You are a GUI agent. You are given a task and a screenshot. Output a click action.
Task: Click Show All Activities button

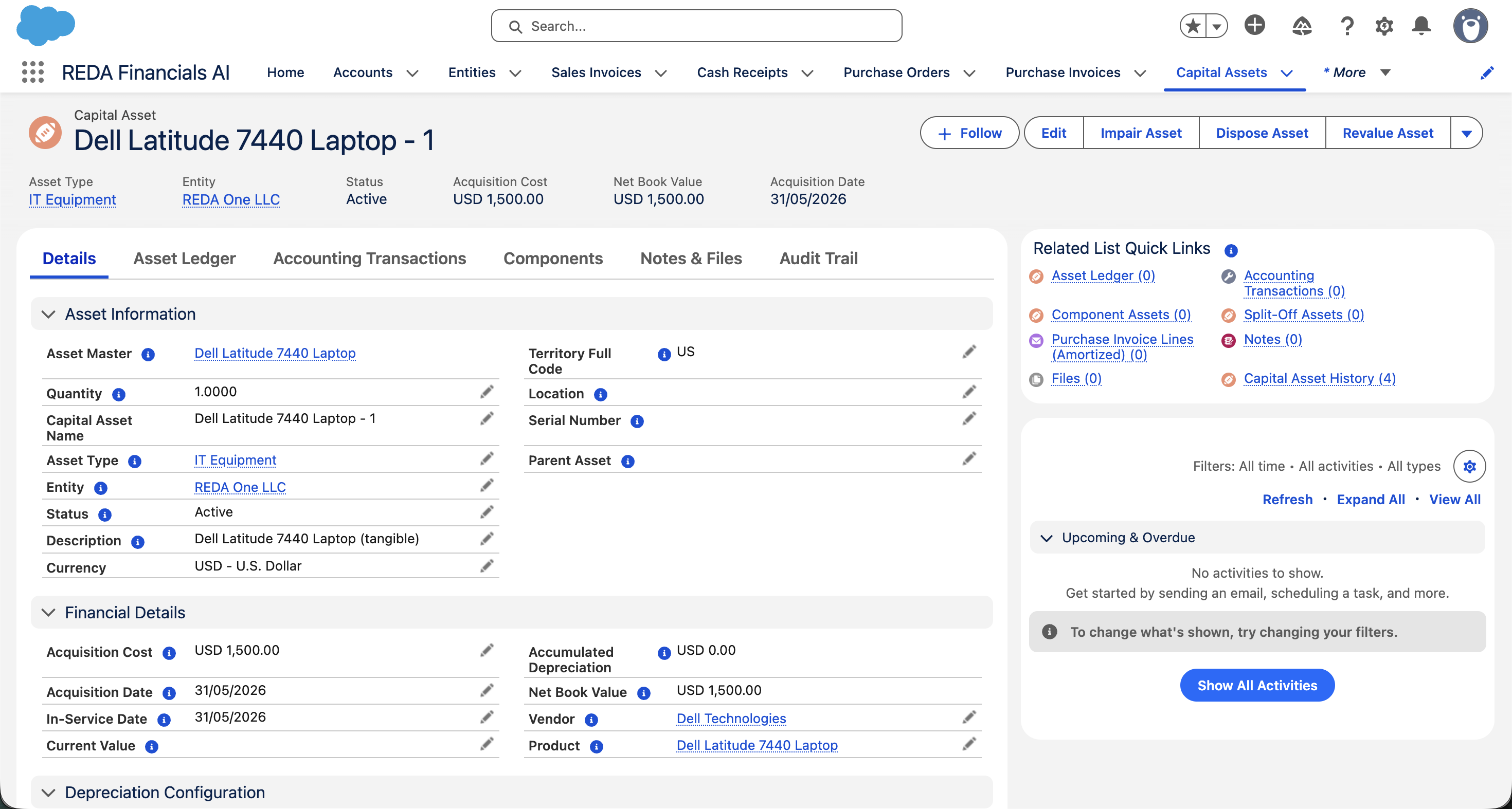click(x=1257, y=685)
